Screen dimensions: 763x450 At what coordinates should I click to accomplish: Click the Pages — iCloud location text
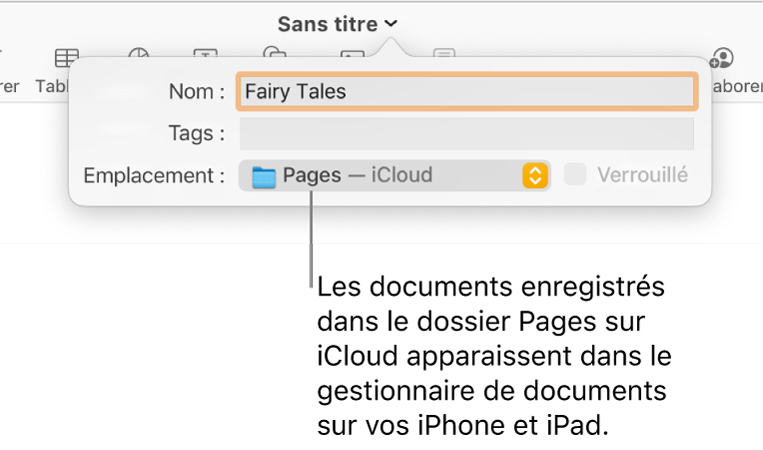point(357,176)
